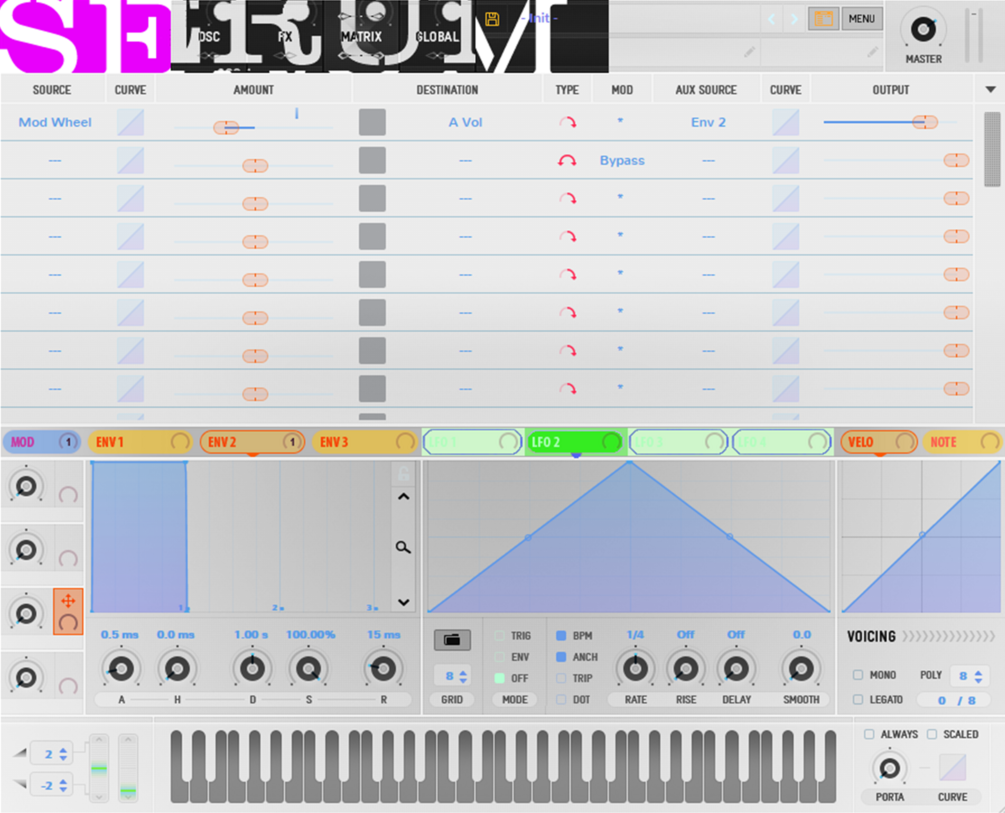The width and height of the screenshot is (1005, 813).
Task: Open the A Vol destination selector
Action: [x=465, y=122]
